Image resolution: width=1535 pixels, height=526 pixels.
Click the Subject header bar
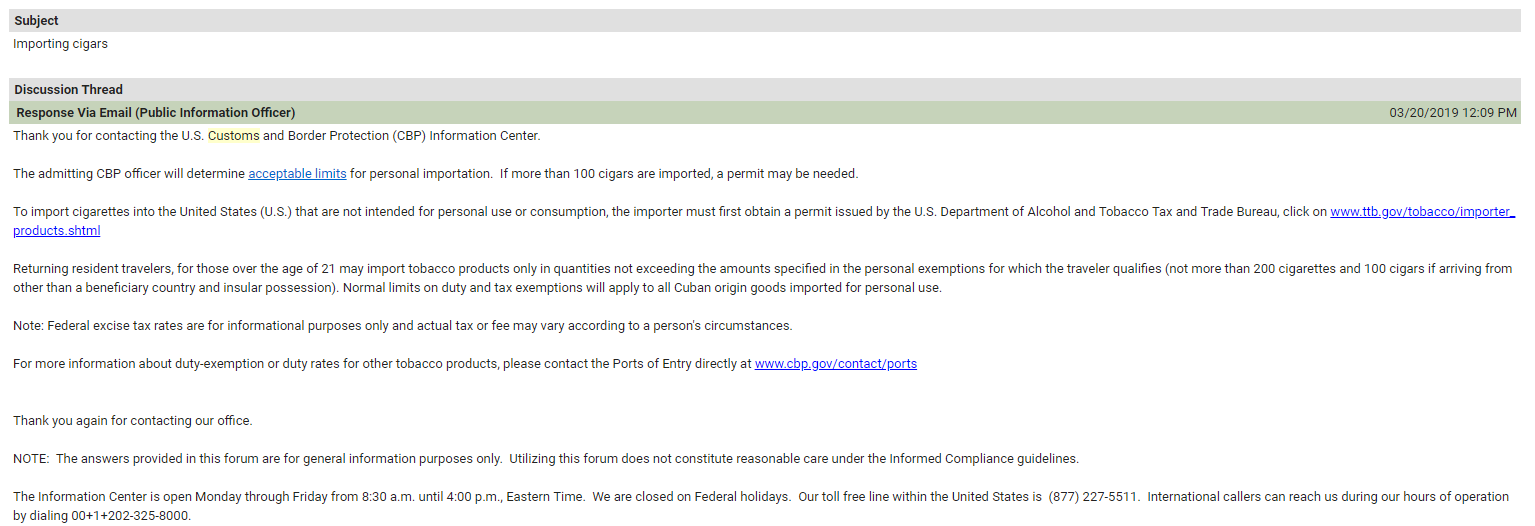(765, 21)
